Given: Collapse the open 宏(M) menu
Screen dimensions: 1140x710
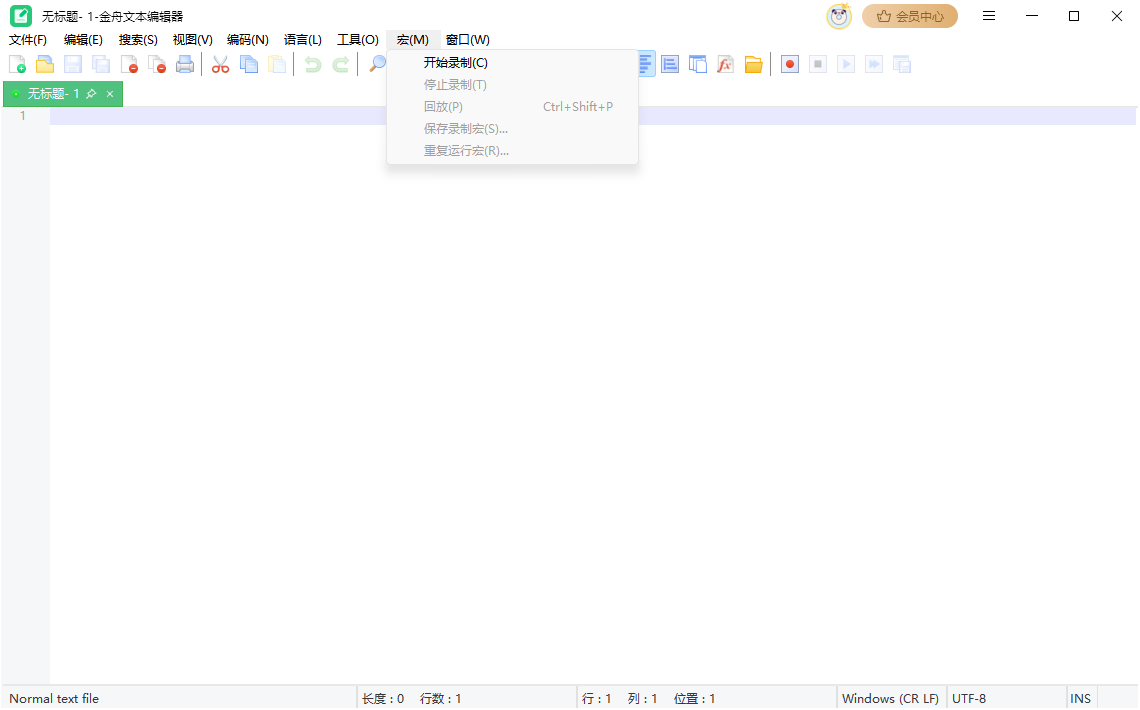Looking at the screenshot, I should click(x=413, y=40).
